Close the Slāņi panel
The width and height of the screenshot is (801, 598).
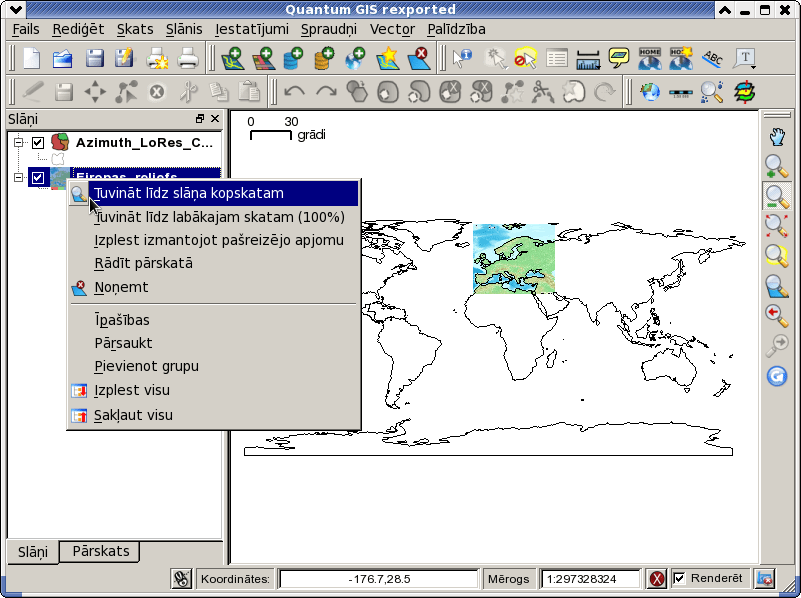coord(215,118)
